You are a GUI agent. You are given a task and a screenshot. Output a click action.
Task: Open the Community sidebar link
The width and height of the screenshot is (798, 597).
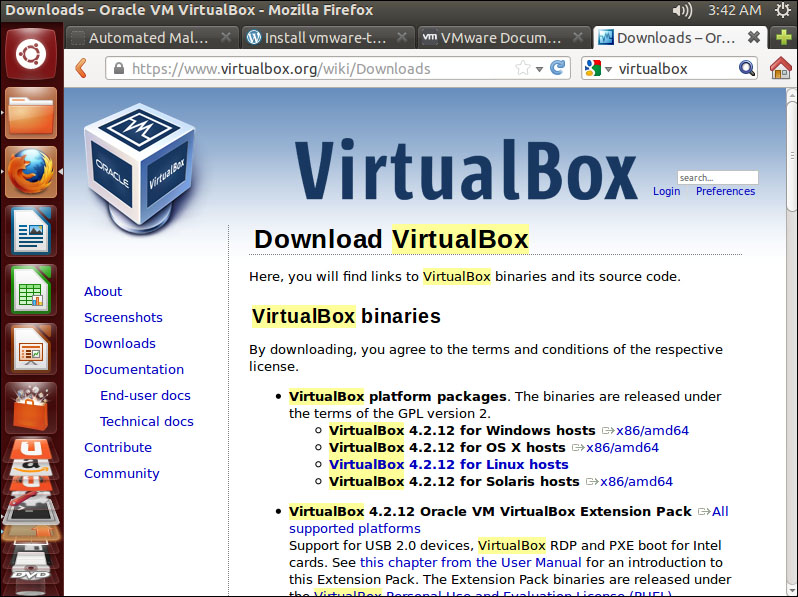point(122,474)
